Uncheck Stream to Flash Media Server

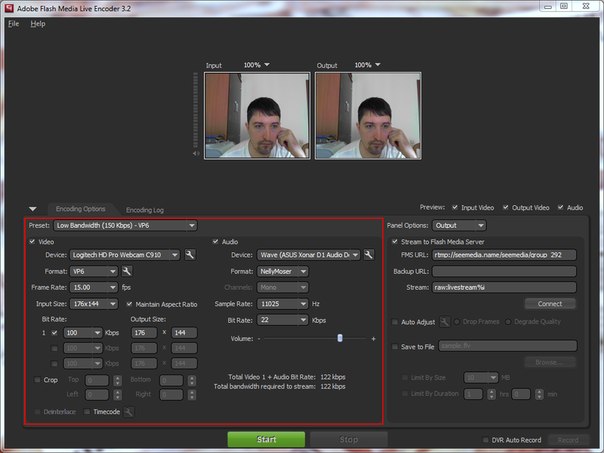pyautogui.click(x=395, y=242)
